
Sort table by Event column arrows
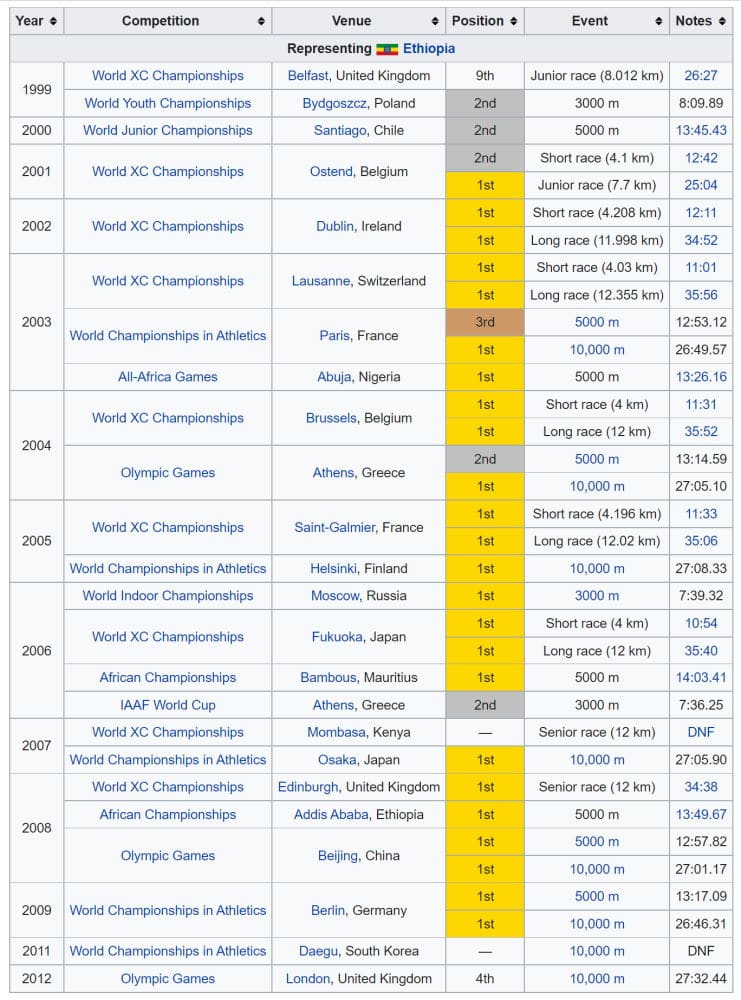(x=659, y=21)
